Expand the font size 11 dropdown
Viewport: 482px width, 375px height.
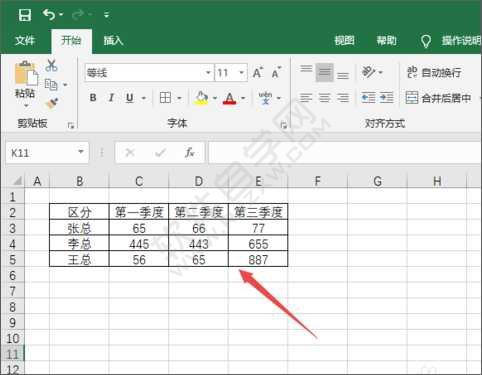click(242, 73)
